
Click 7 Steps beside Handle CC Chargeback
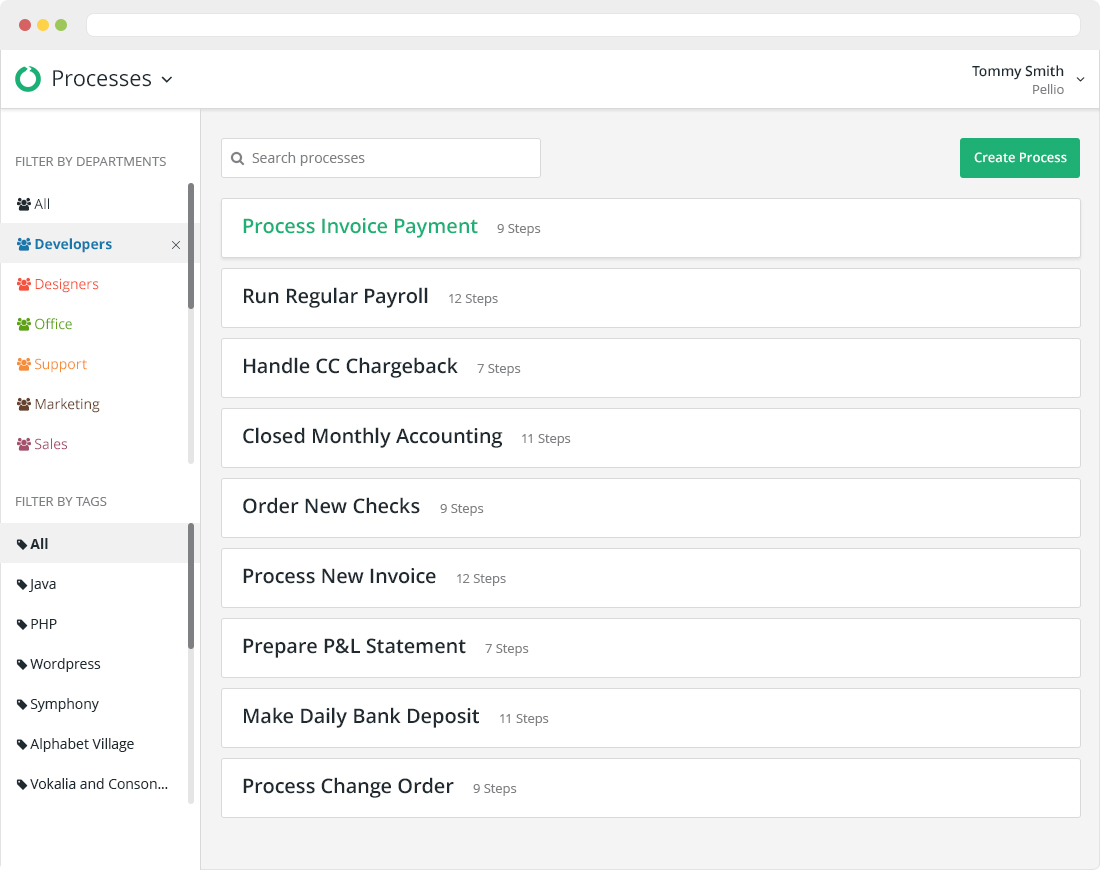(498, 369)
